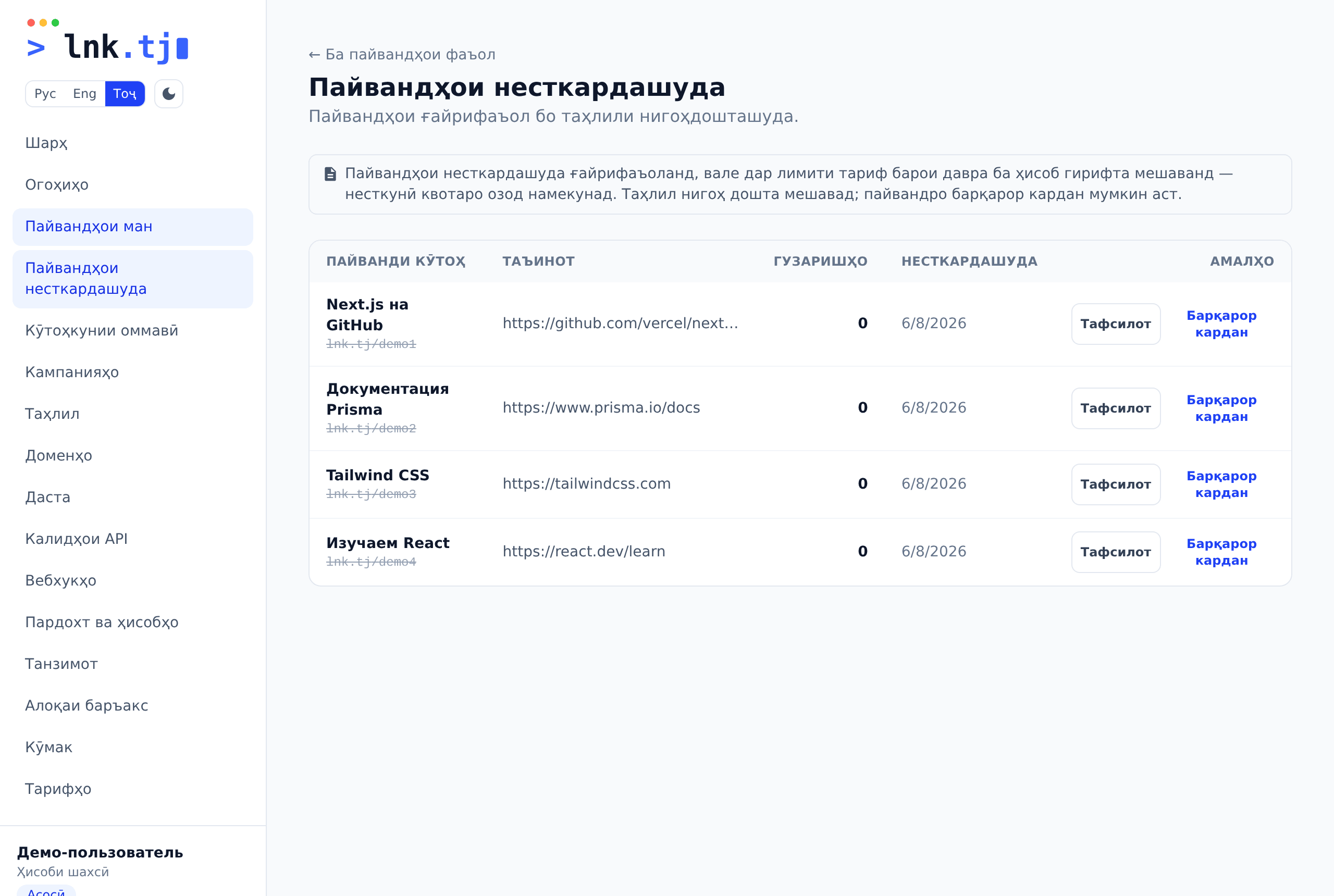Click deleted date in Tailwind CSS row

tap(933, 484)
